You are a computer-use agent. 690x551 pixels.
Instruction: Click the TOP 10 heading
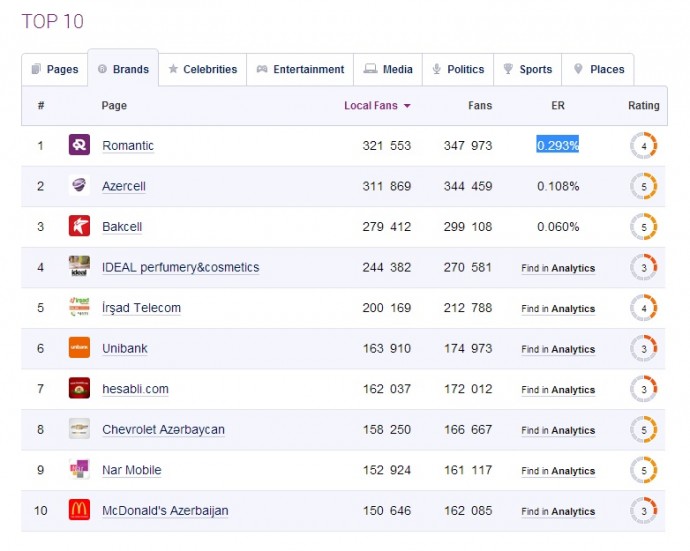tap(52, 21)
